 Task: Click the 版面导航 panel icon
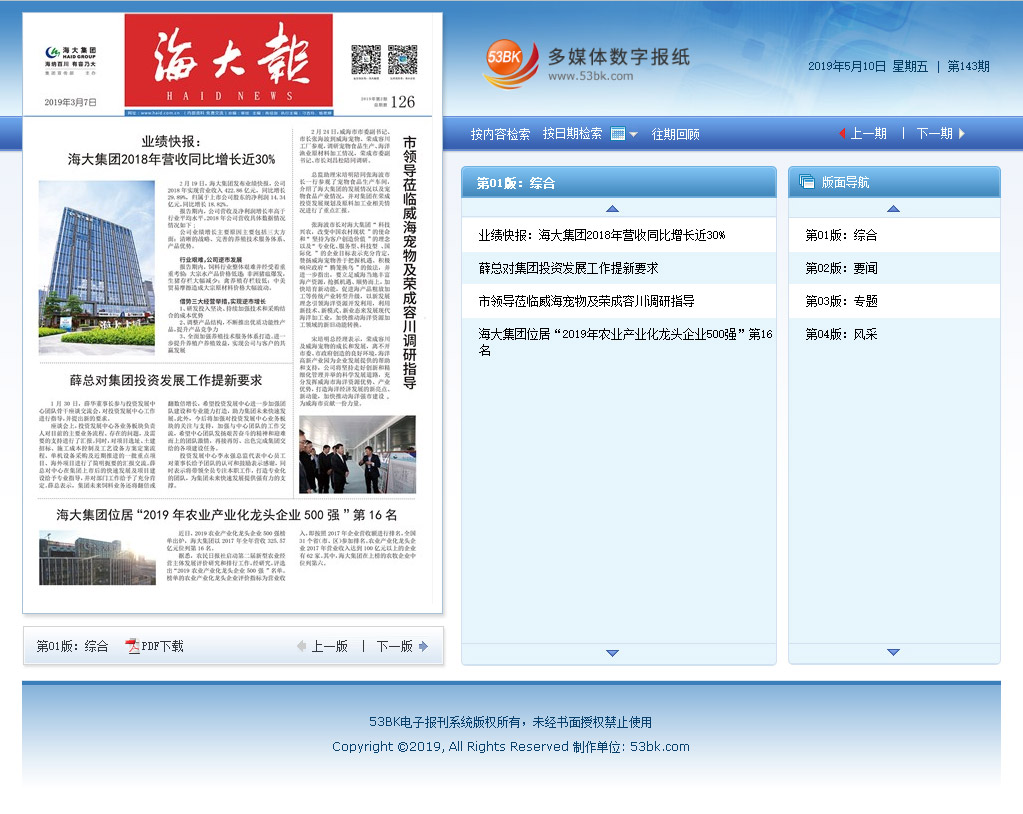point(807,182)
